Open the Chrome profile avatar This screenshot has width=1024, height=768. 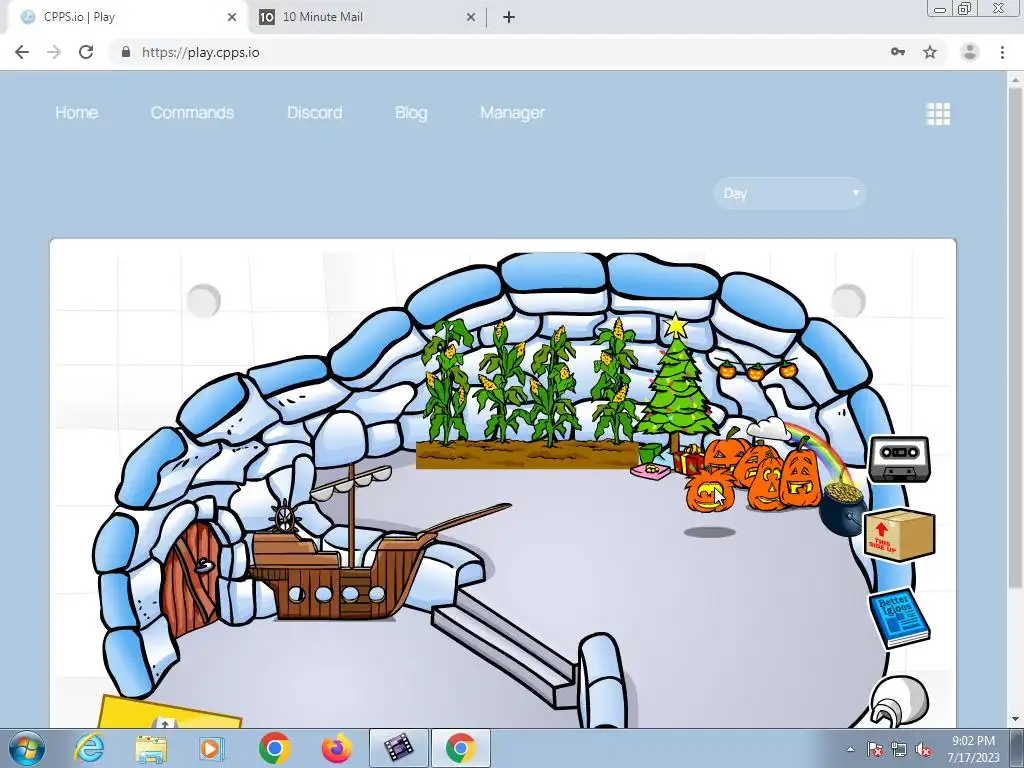[x=970, y=52]
